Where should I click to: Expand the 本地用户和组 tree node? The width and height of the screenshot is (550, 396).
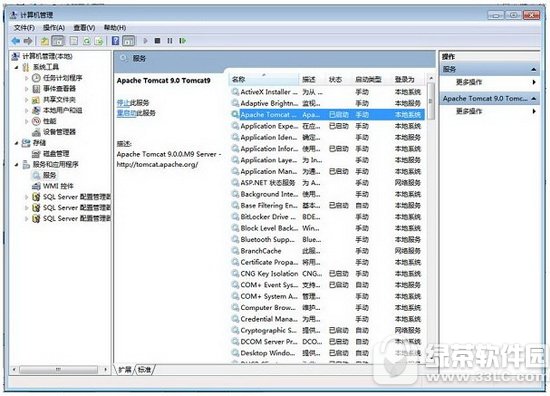coord(27,110)
